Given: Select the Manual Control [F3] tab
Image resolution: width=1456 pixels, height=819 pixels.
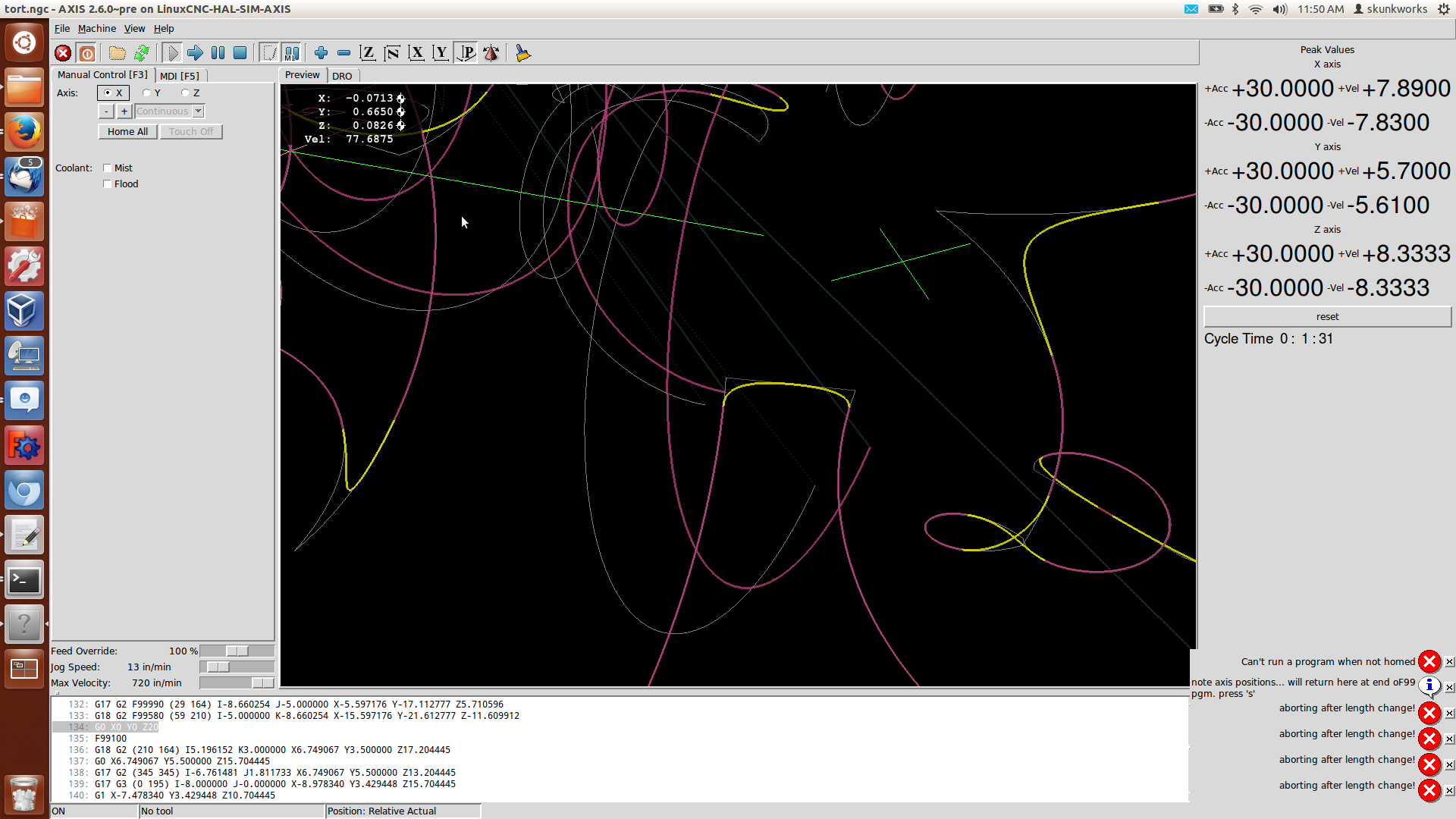Looking at the screenshot, I should tap(103, 75).
